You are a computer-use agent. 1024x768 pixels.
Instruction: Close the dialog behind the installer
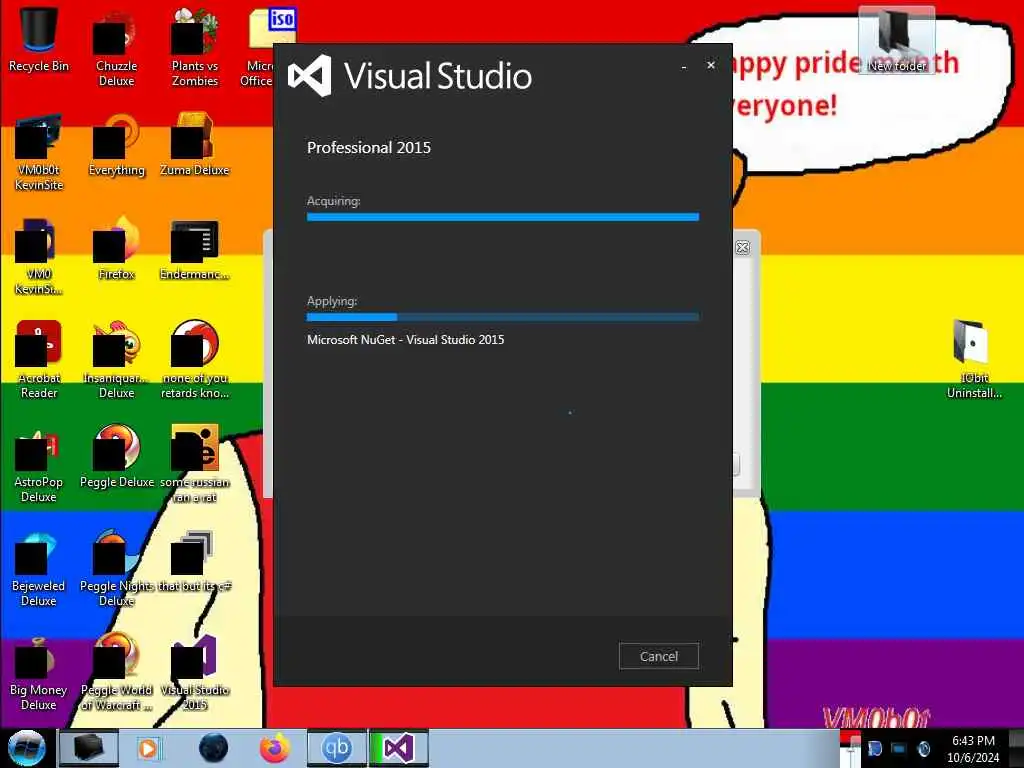743,248
